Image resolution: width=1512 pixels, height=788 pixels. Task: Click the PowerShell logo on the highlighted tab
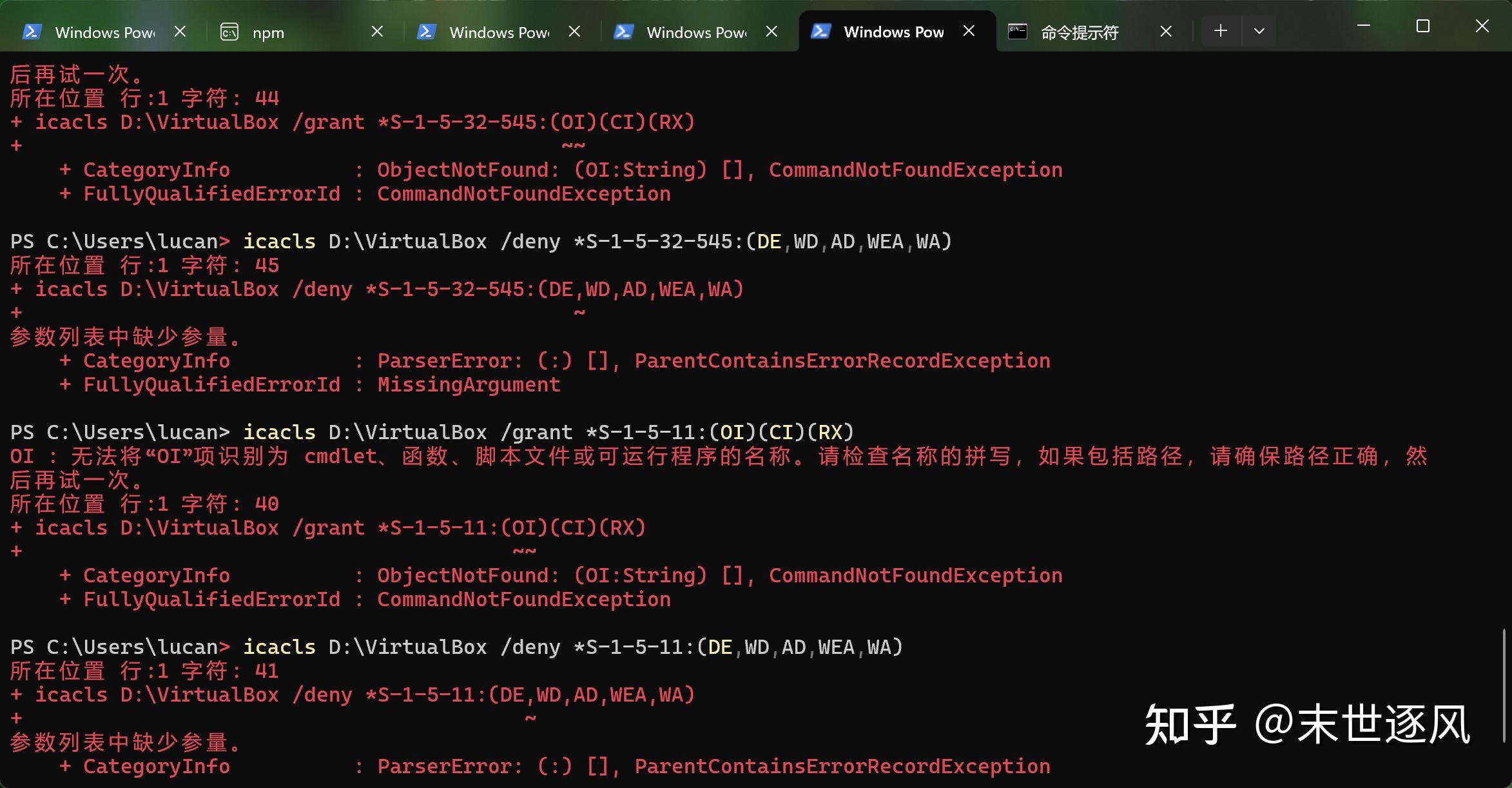click(x=821, y=30)
